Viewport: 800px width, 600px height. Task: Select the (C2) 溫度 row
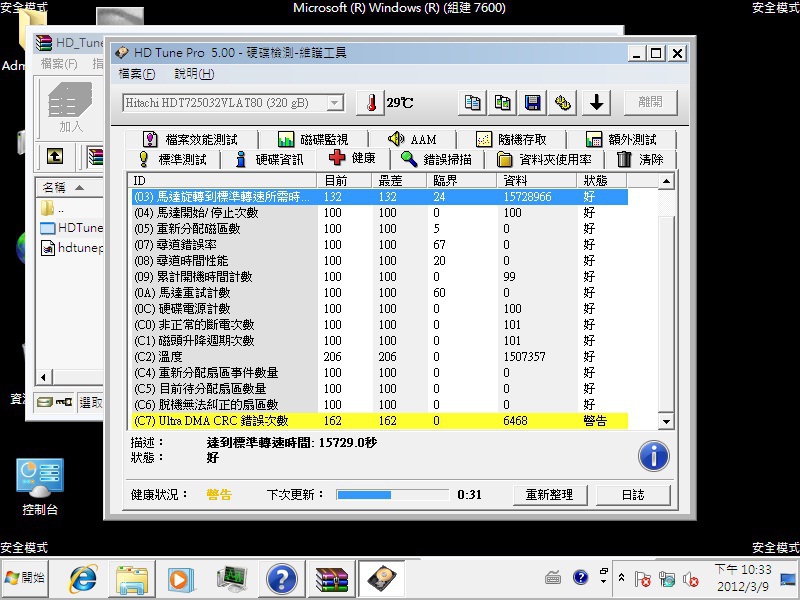[380, 357]
